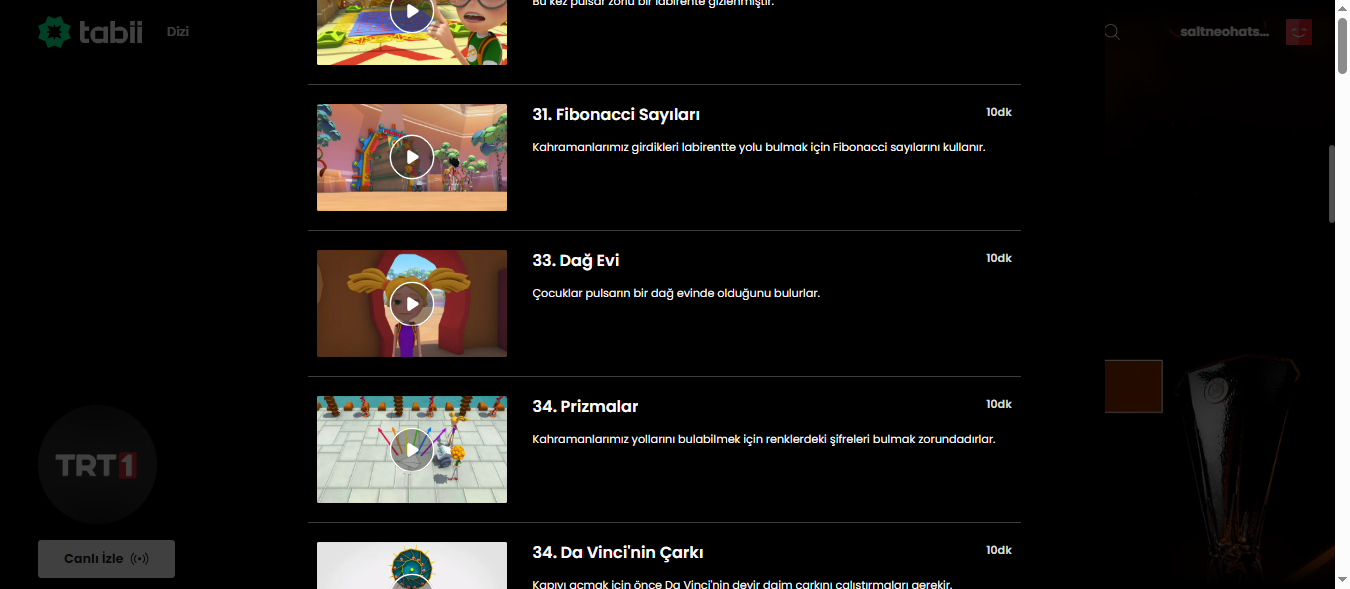Play the Fibonacci Sayıları episode
This screenshot has width=1350, height=589.
(x=412, y=157)
